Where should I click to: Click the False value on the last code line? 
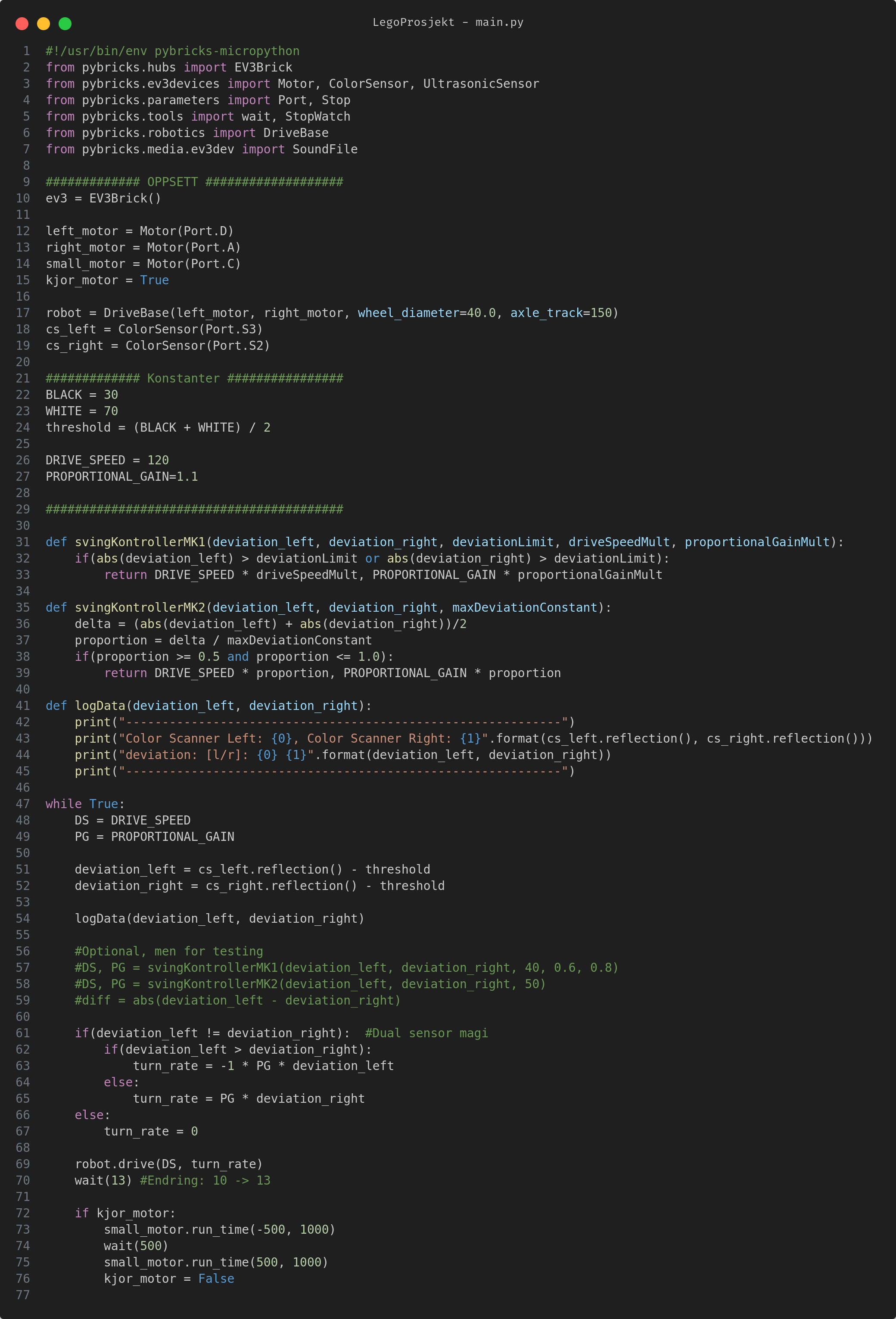pos(216,1279)
